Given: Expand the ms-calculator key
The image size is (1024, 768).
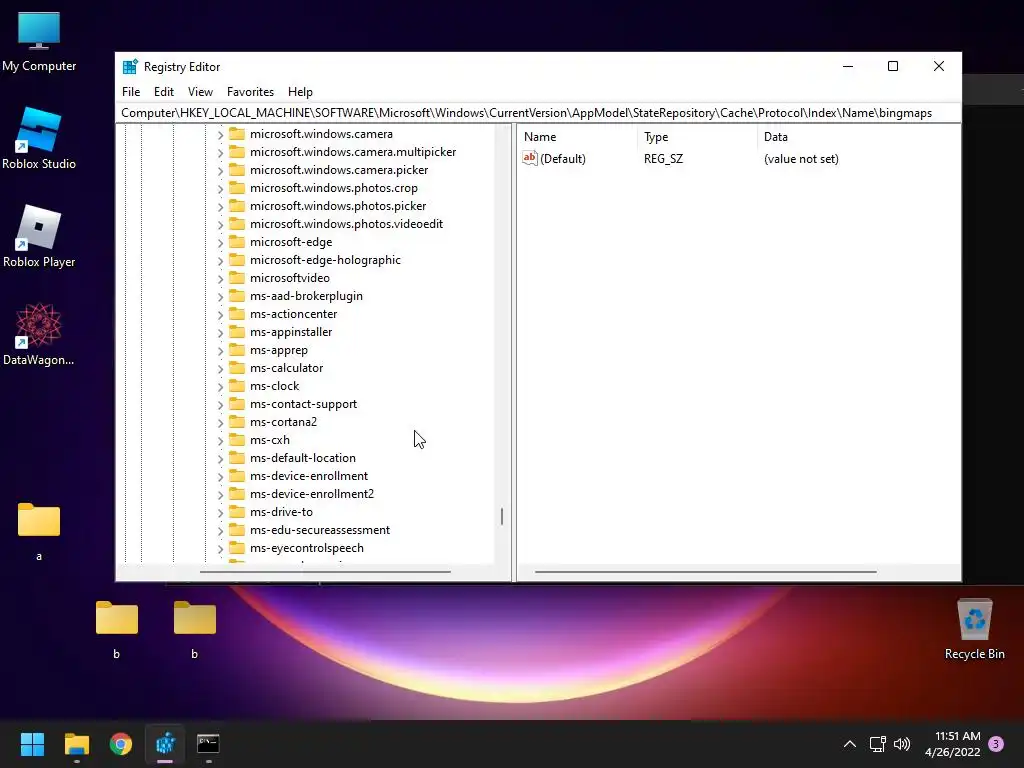Looking at the screenshot, I should click(x=220, y=368).
